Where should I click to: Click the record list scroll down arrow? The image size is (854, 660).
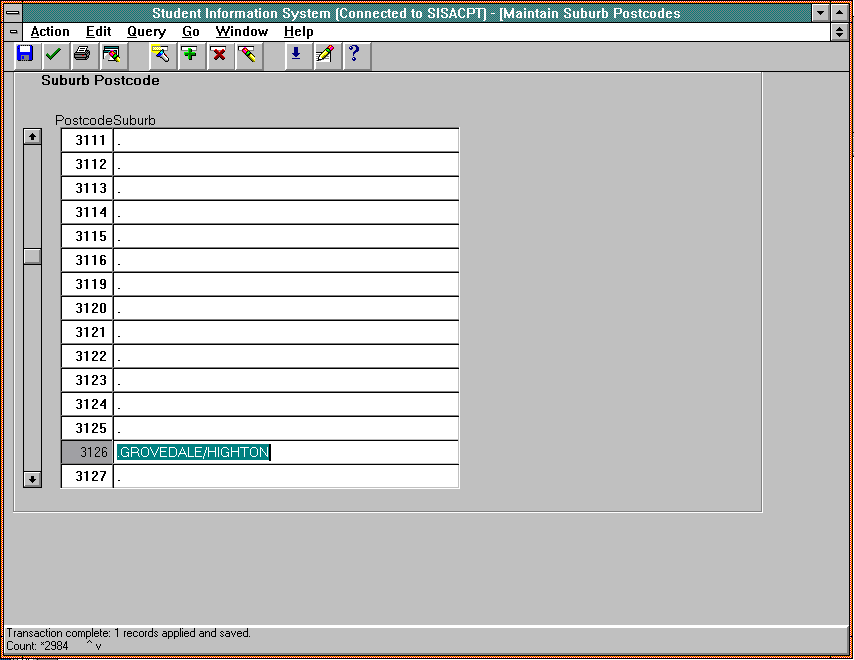point(33,479)
